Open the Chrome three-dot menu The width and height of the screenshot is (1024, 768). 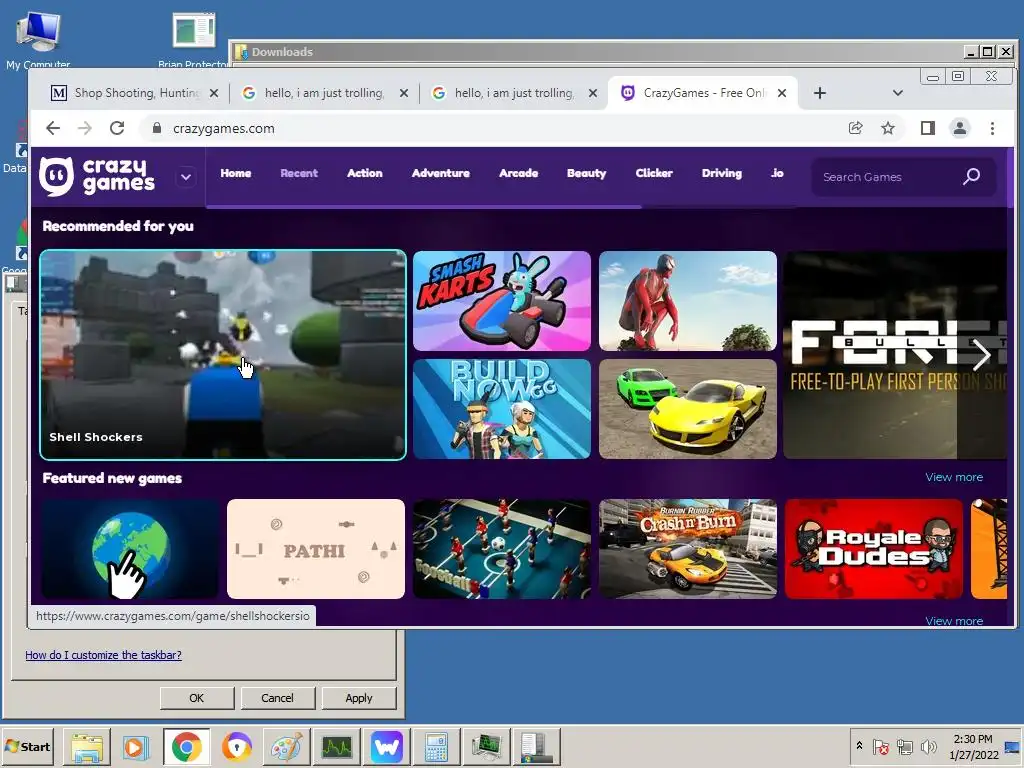click(992, 128)
